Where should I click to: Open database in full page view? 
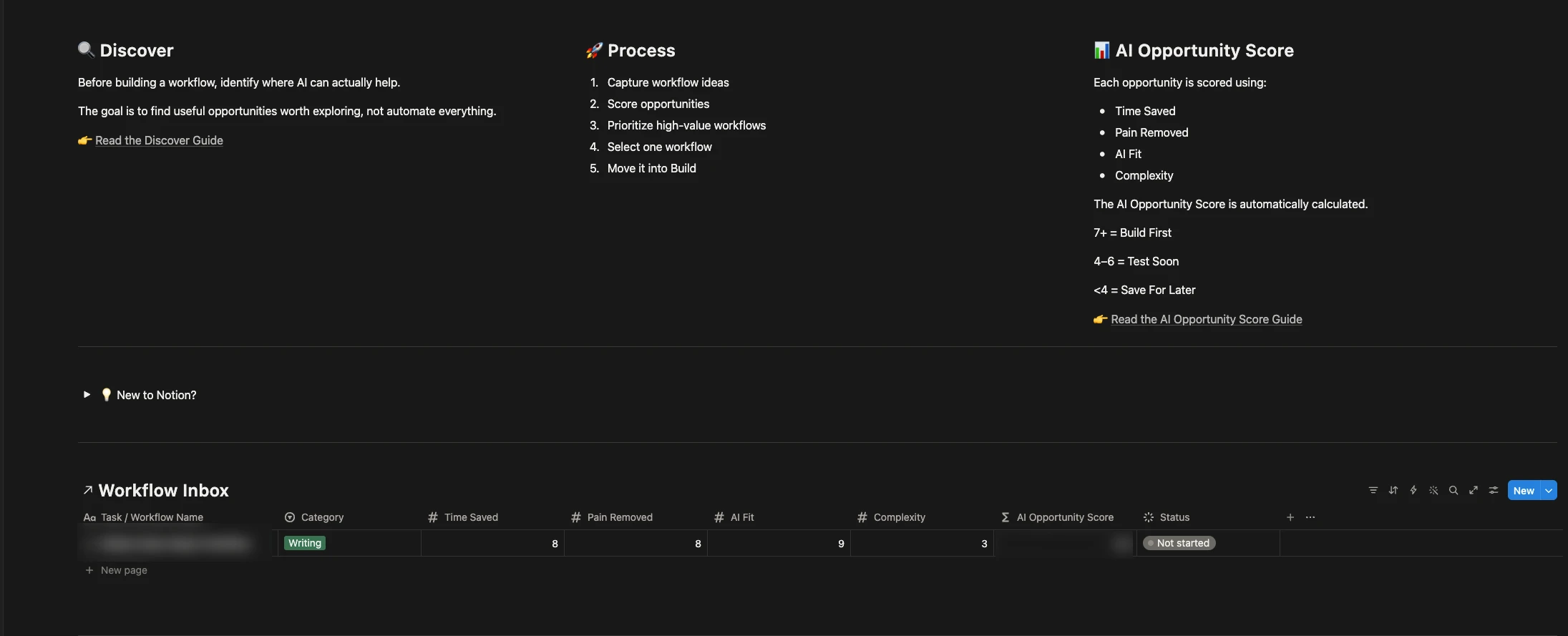coord(1473,490)
